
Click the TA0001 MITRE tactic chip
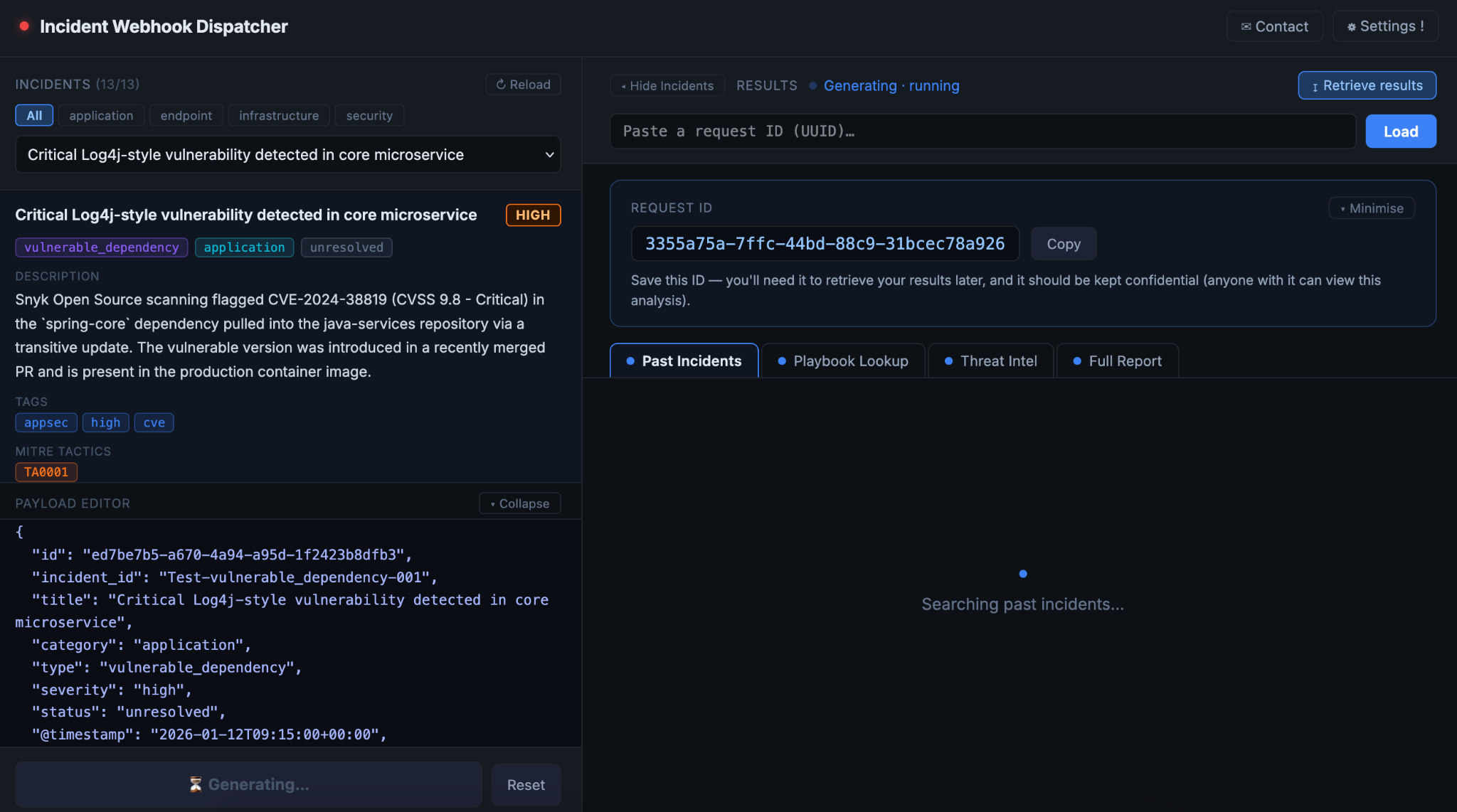pyautogui.click(x=46, y=472)
